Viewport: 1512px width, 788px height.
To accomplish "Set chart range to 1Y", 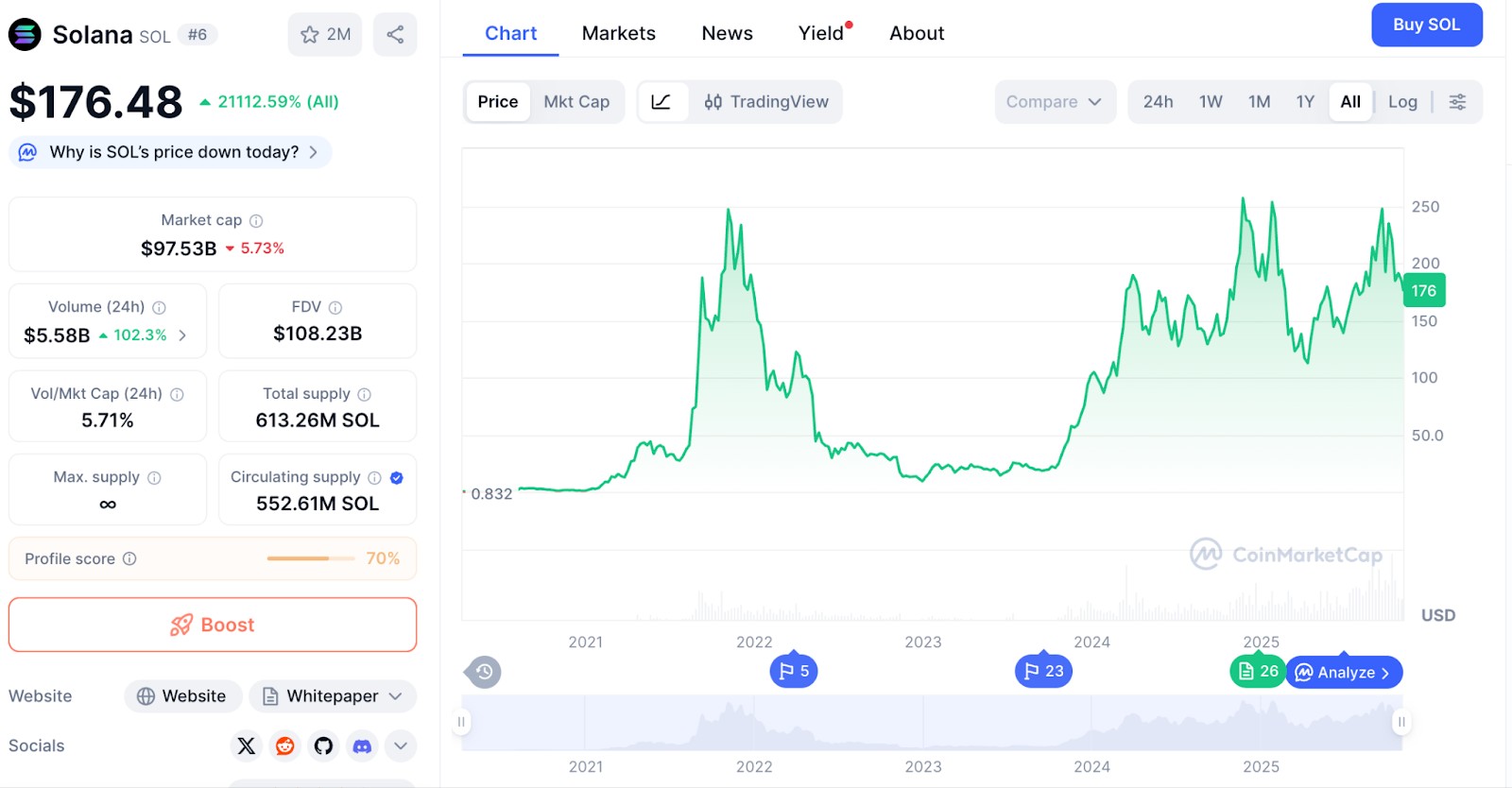I will (1305, 102).
